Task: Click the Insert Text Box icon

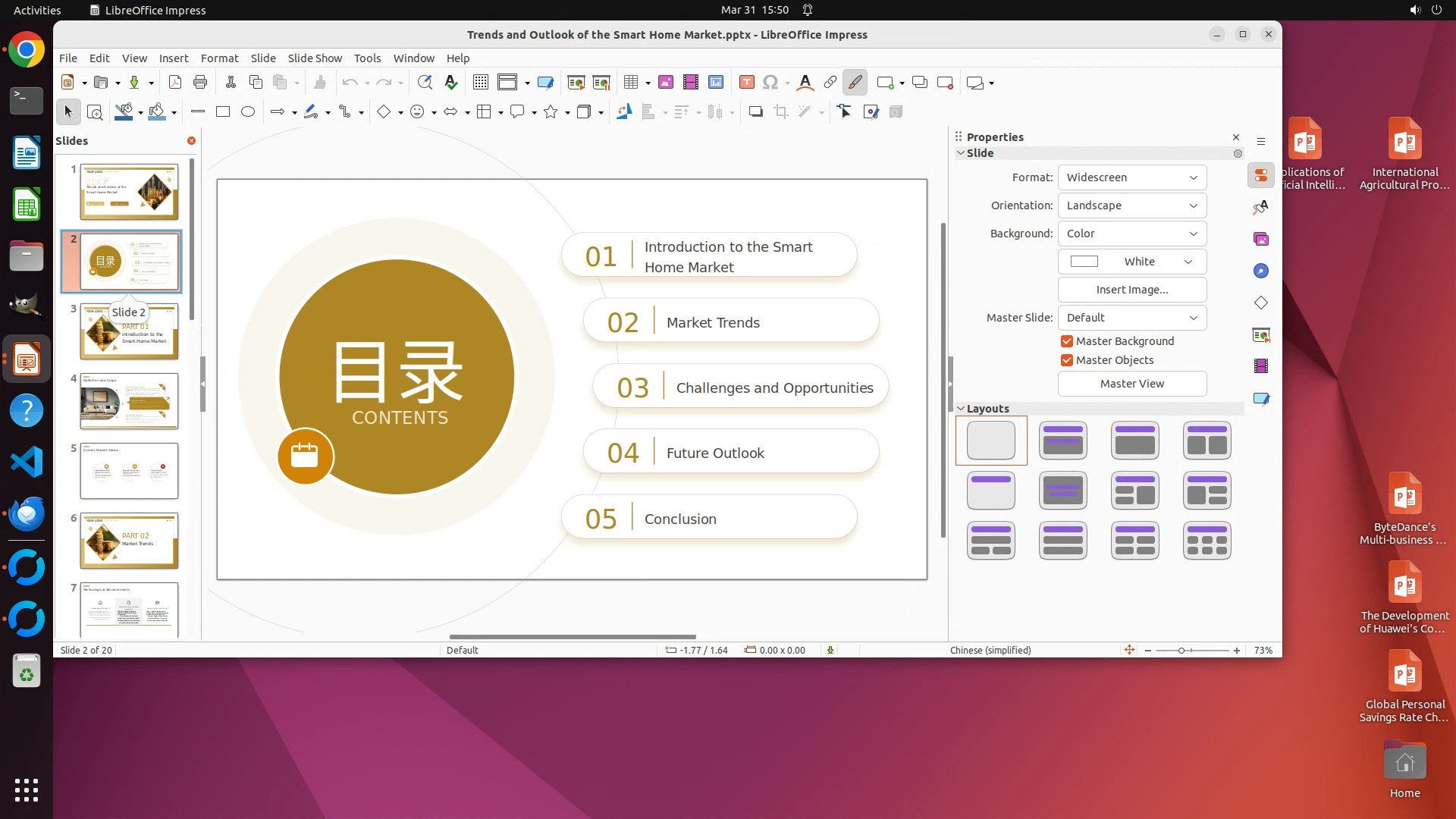Action: [x=746, y=83]
